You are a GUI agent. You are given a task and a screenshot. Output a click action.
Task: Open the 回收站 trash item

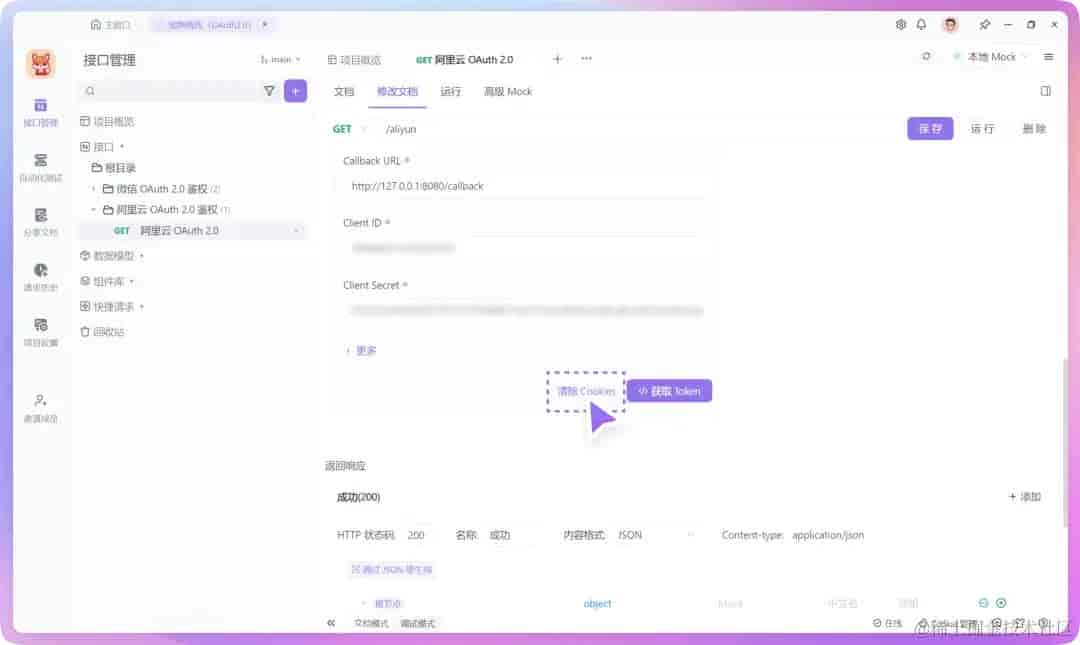click(x=102, y=332)
